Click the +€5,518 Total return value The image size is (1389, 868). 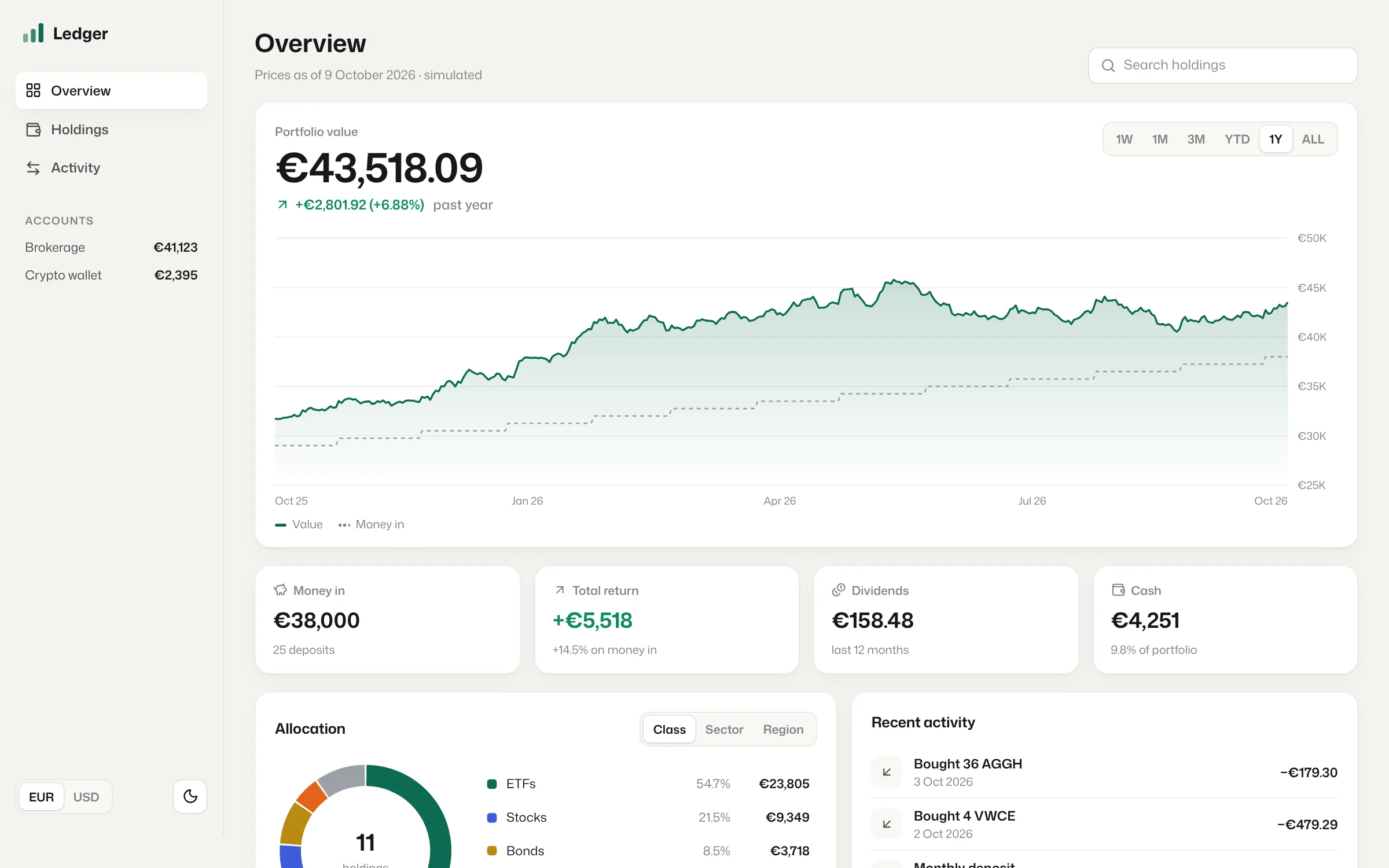[x=593, y=620]
